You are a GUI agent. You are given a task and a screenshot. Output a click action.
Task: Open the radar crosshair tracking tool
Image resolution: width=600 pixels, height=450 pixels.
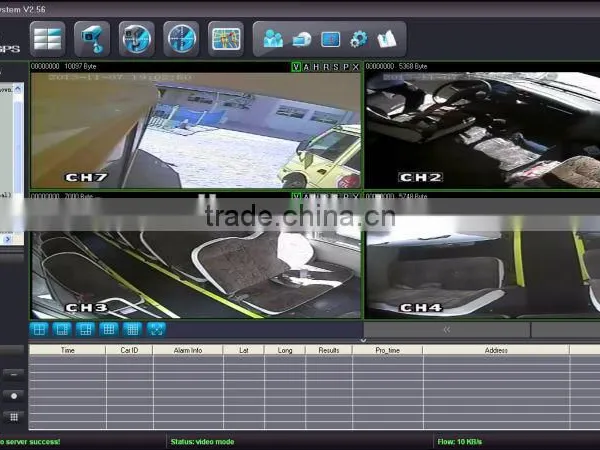pyautogui.click(x=181, y=39)
